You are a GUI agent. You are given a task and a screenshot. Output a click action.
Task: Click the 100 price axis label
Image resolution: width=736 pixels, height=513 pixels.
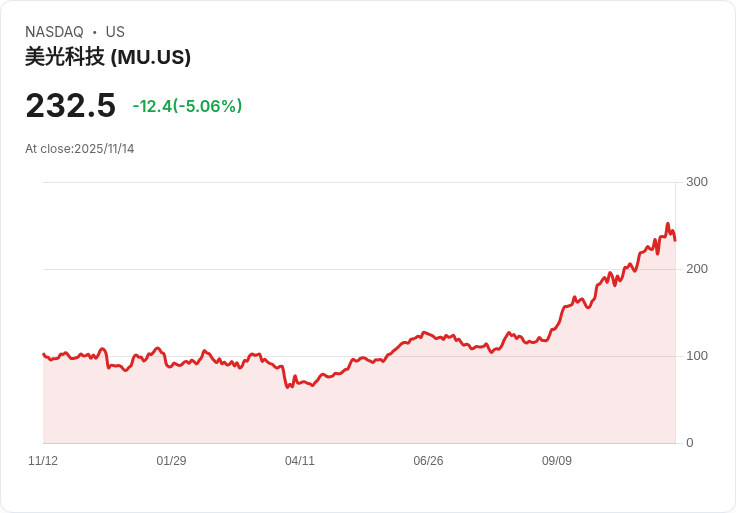[697, 356]
